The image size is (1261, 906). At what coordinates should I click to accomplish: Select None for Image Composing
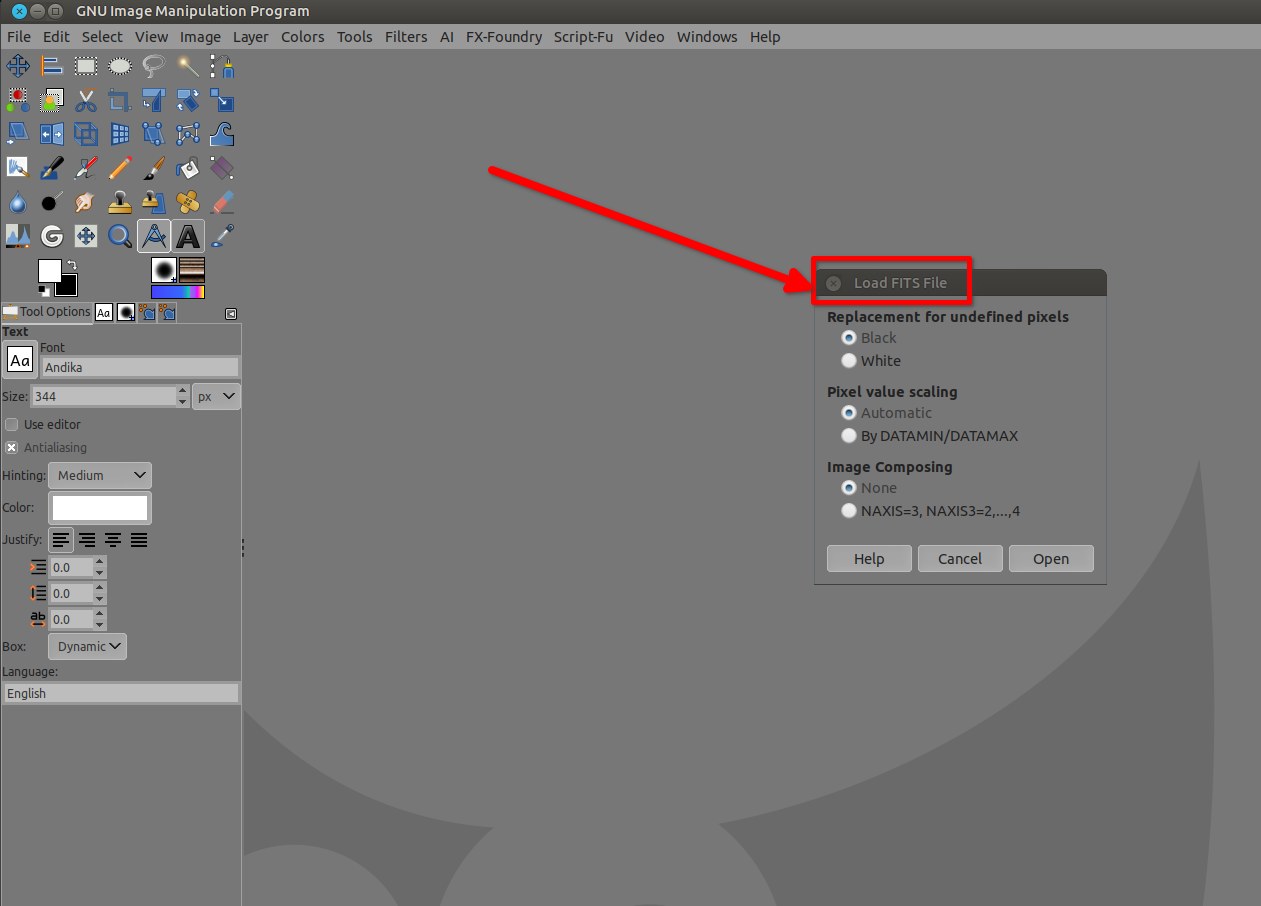(849, 488)
